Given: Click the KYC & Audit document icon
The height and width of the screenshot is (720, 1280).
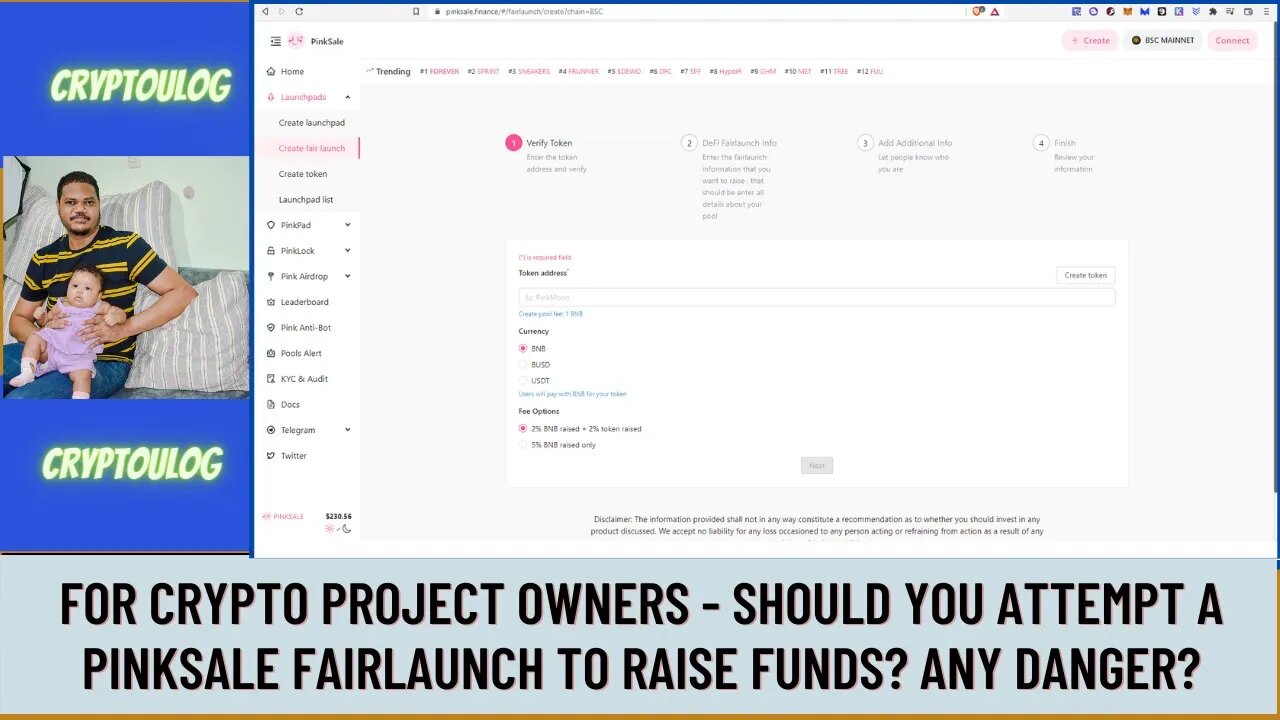Looking at the screenshot, I should click(x=271, y=379).
